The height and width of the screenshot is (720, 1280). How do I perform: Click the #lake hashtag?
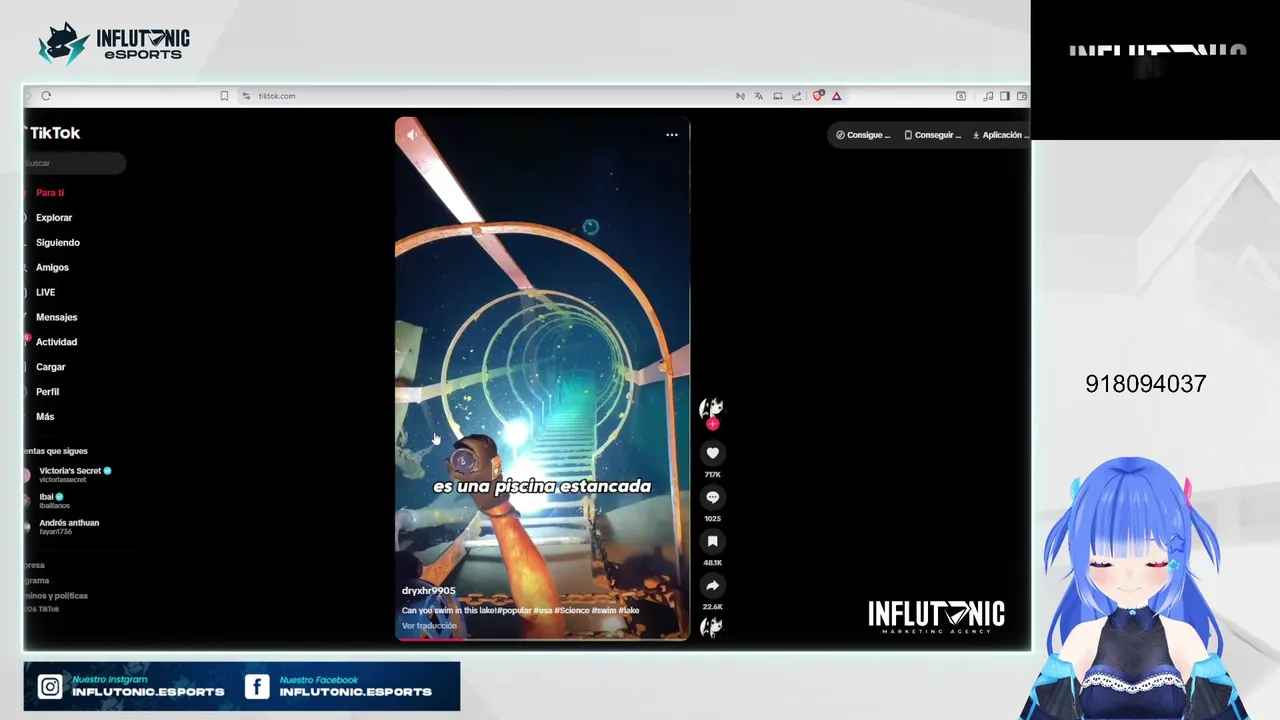click(x=628, y=610)
